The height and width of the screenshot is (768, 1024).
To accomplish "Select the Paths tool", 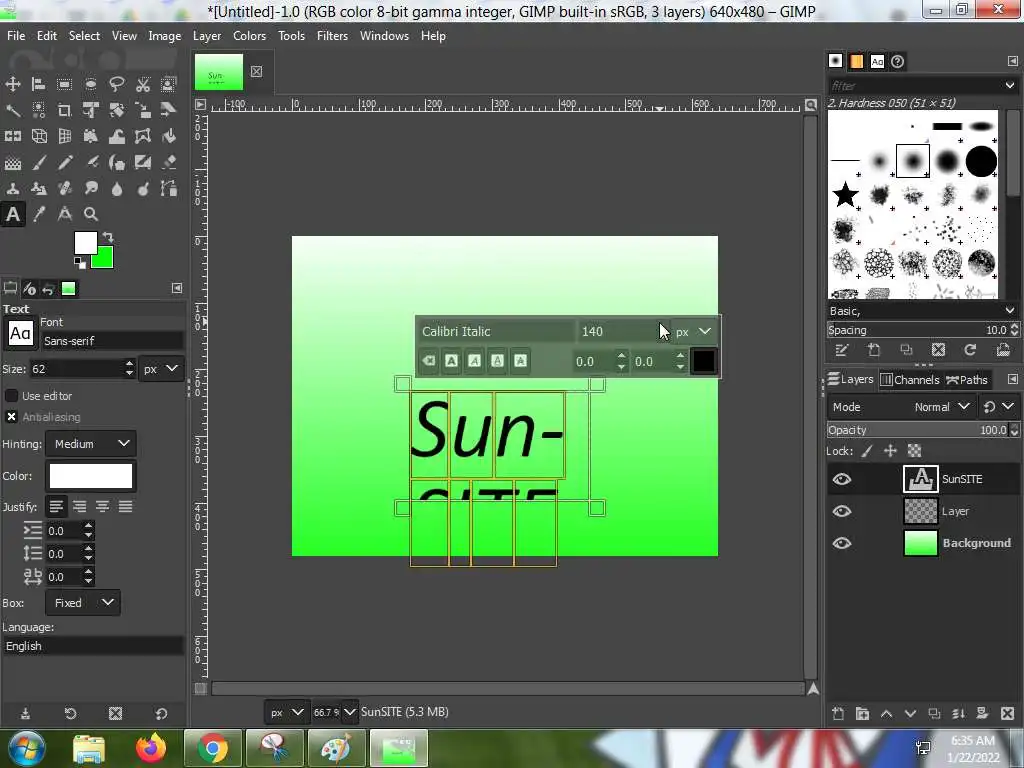I will [x=168, y=189].
